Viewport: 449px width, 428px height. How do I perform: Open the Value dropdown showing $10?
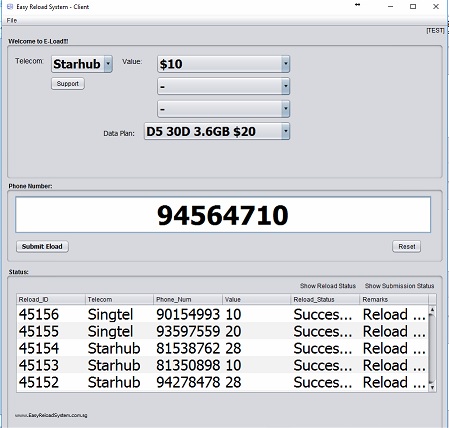coord(223,64)
